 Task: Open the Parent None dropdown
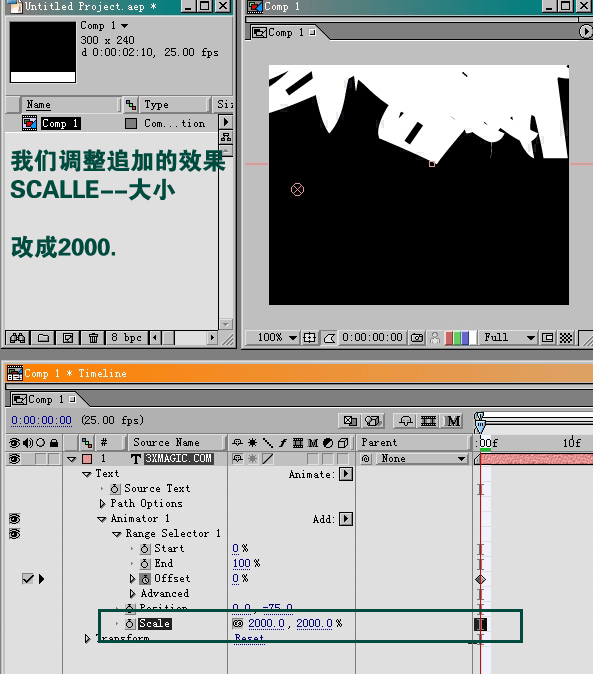pyautogui.click(x=422, y=459)
